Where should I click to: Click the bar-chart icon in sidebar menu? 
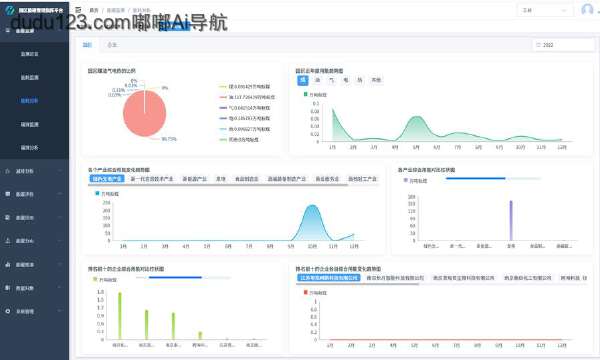point(8,264)
